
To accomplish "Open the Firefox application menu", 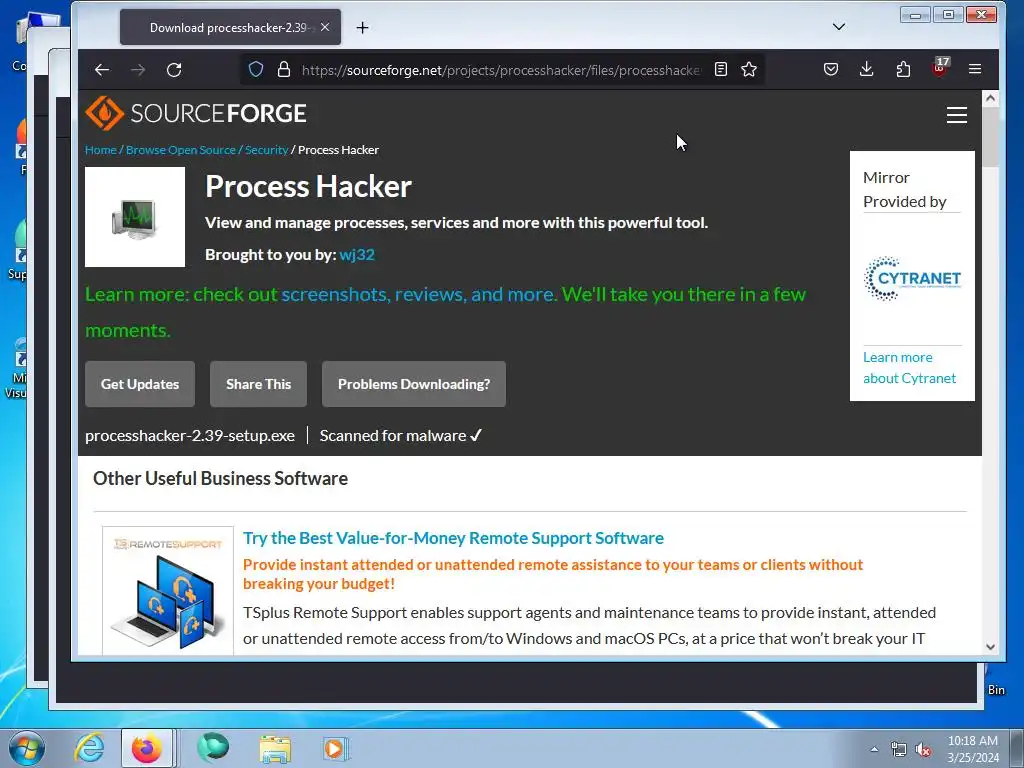I will coord(975,69).
